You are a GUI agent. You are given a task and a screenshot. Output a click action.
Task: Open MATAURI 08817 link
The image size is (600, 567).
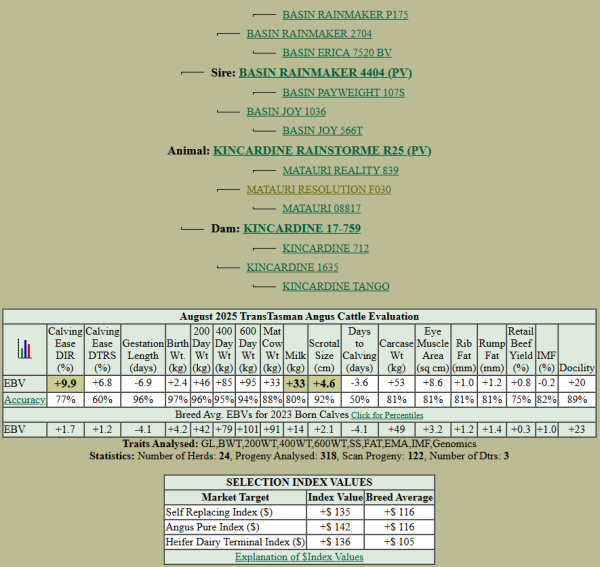(321, 209)
